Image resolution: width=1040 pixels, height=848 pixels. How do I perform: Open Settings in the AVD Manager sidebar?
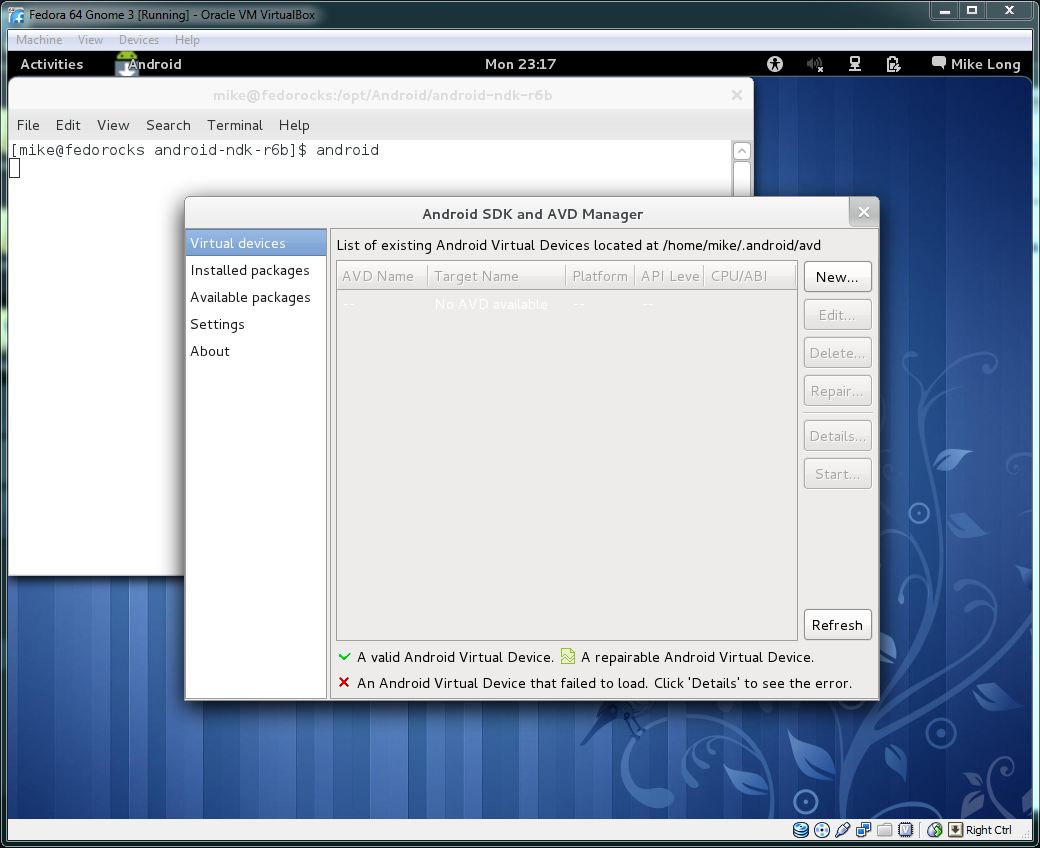coord(256,324)
